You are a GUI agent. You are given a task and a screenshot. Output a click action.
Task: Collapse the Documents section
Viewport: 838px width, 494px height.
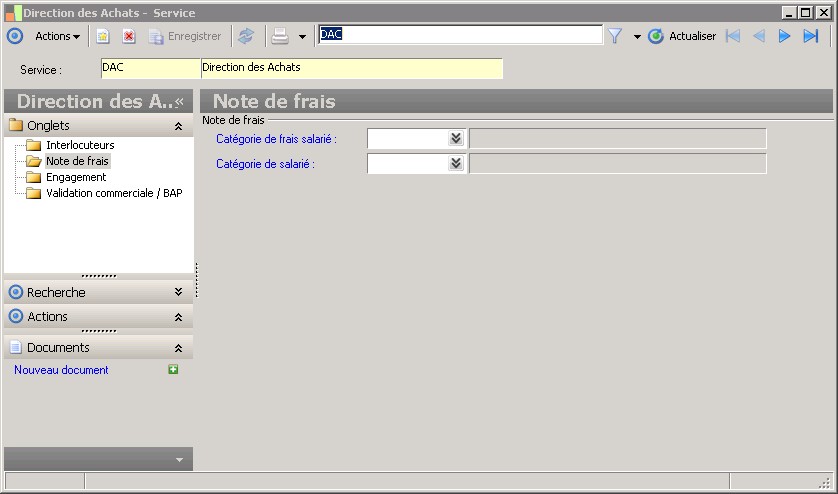click(179, 348)
